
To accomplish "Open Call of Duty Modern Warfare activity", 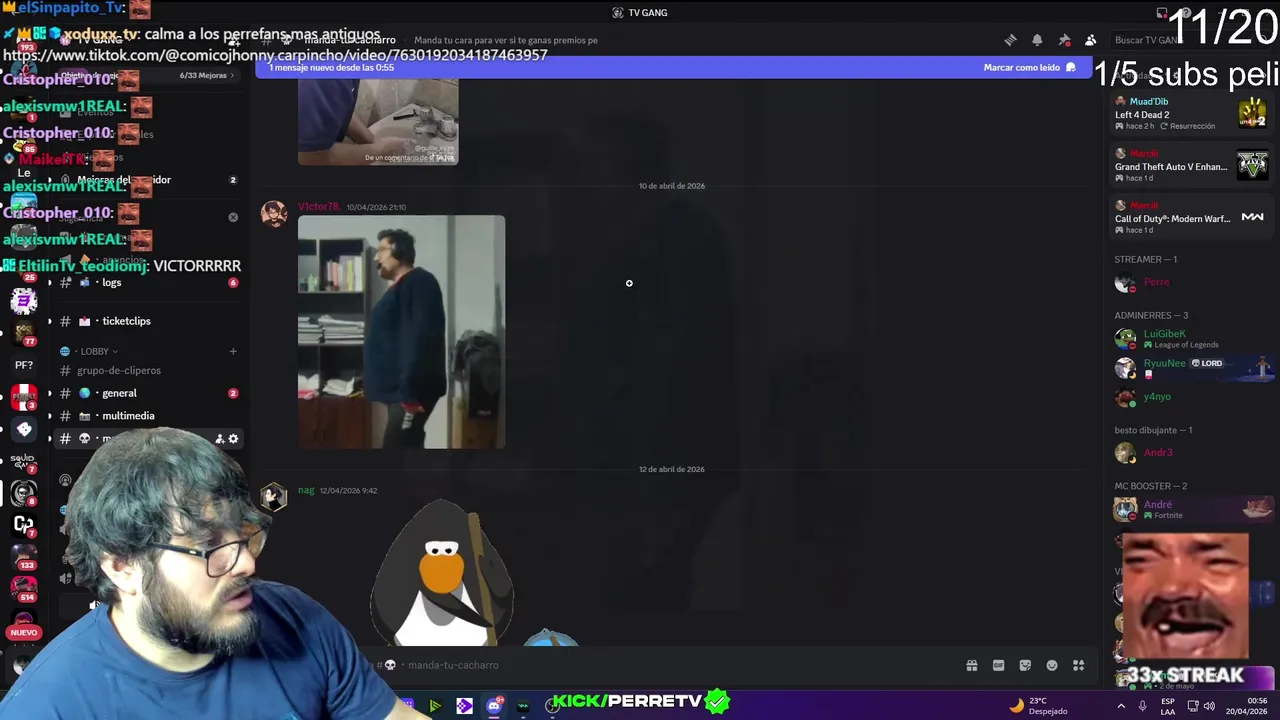I will [x=1190, y=217].
